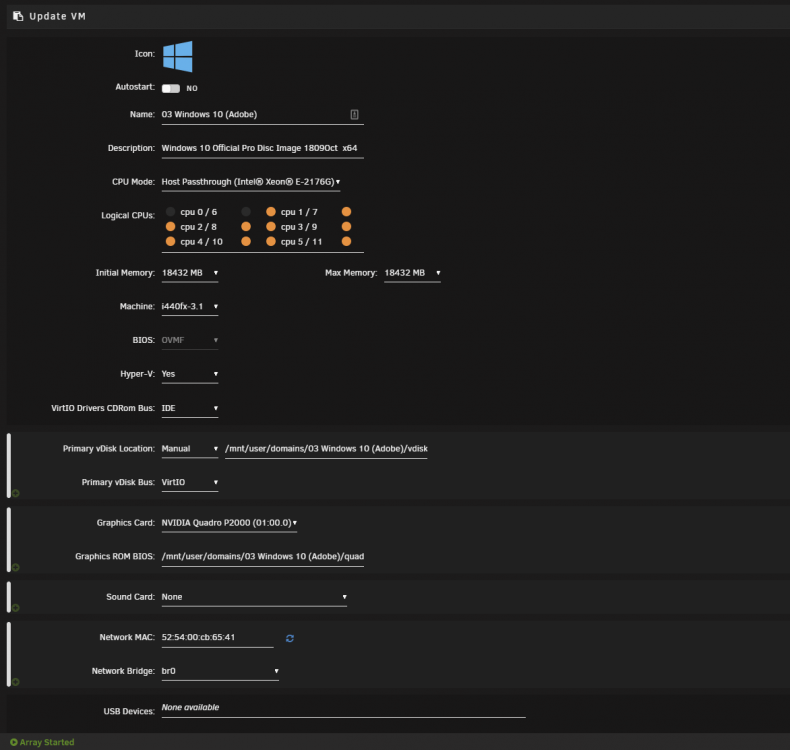Click the NO label beside the Autostart switch
790x750 pixels.
coord(192,89)
